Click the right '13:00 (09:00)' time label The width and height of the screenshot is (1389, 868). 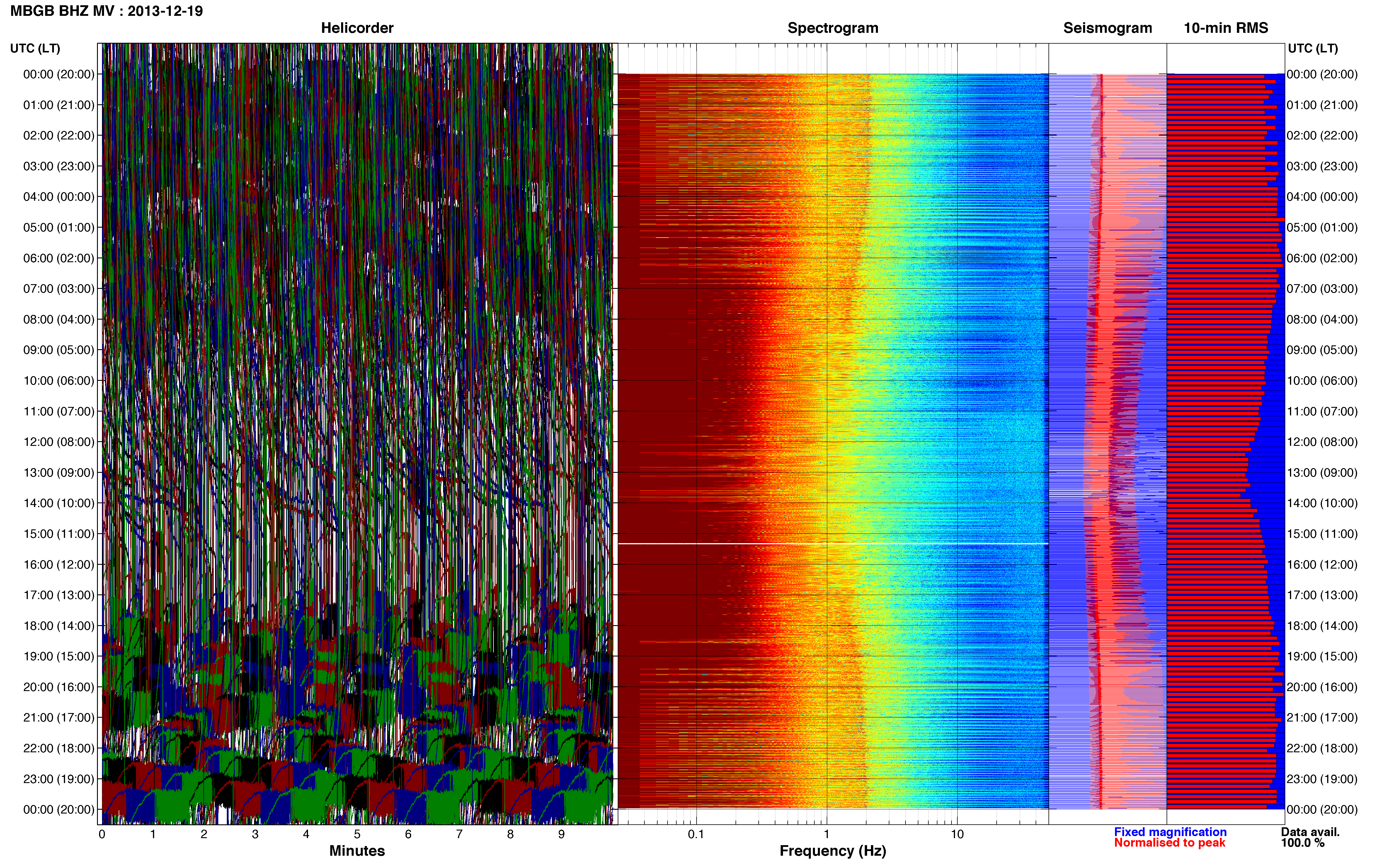1322,473
